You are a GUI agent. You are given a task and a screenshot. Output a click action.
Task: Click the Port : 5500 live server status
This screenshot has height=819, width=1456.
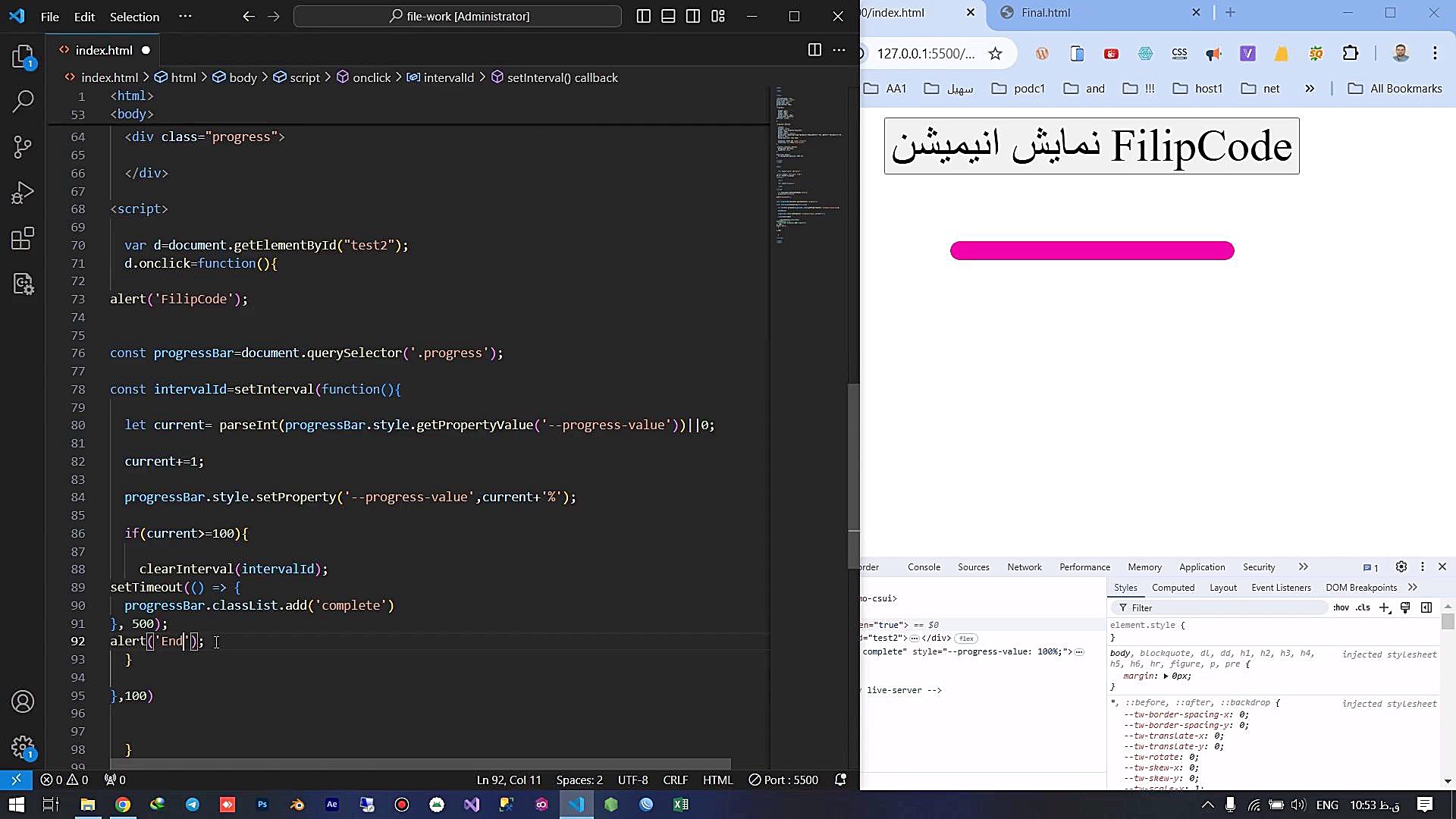pyautogui.click(x=783, y=780)
